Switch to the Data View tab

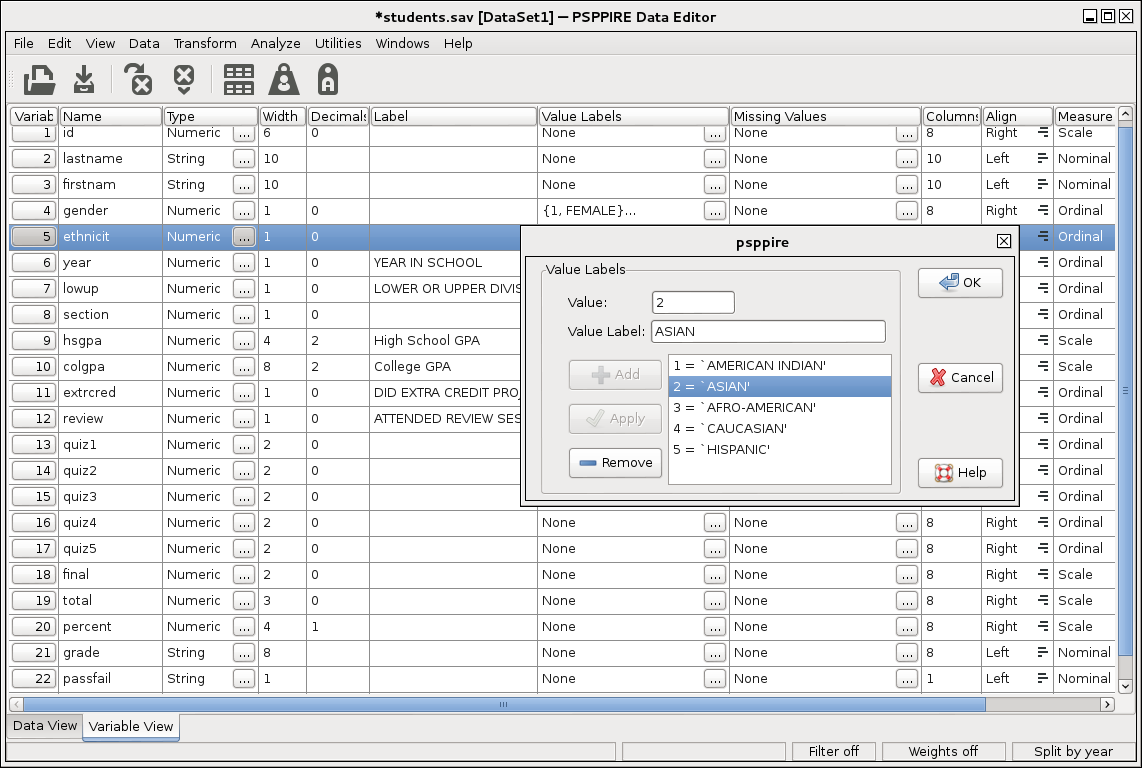43,726
